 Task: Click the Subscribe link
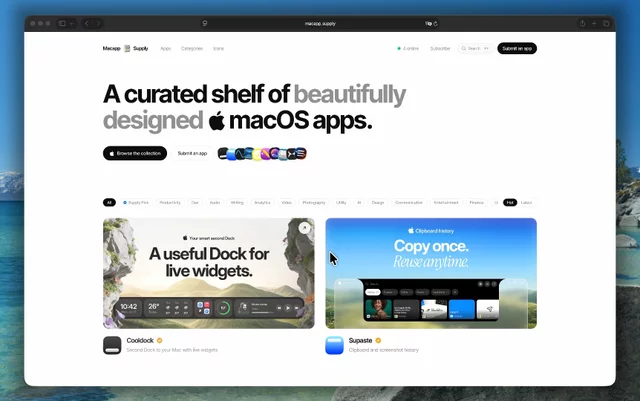(440, 49)
